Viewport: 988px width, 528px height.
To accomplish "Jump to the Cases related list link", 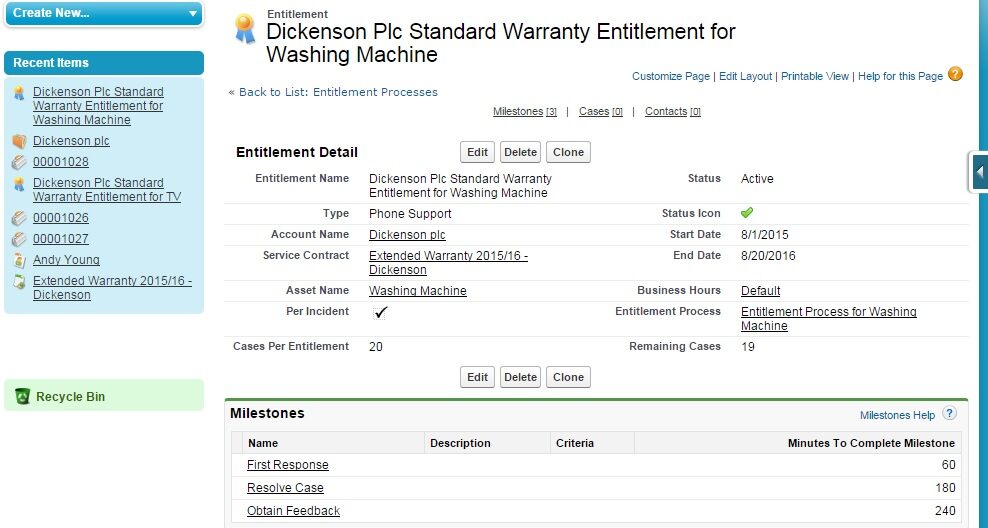I will point(594,111).
